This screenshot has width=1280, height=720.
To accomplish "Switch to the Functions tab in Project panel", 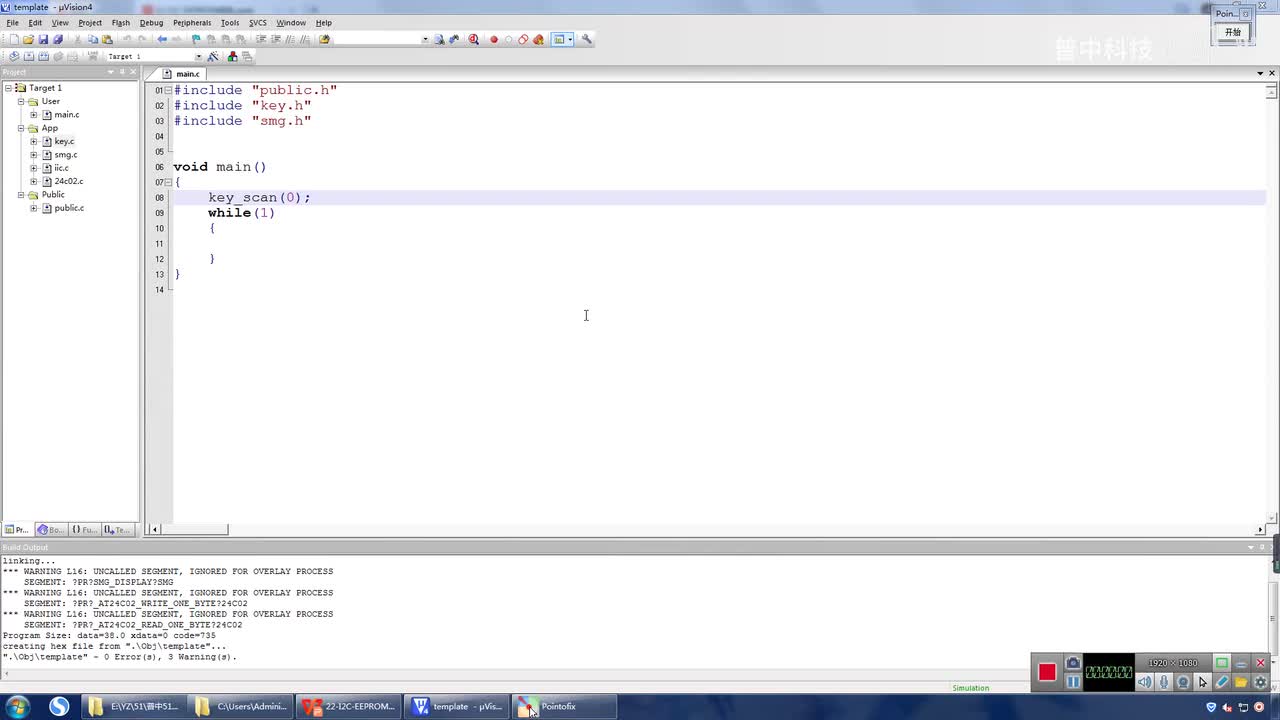I will 84,530.
